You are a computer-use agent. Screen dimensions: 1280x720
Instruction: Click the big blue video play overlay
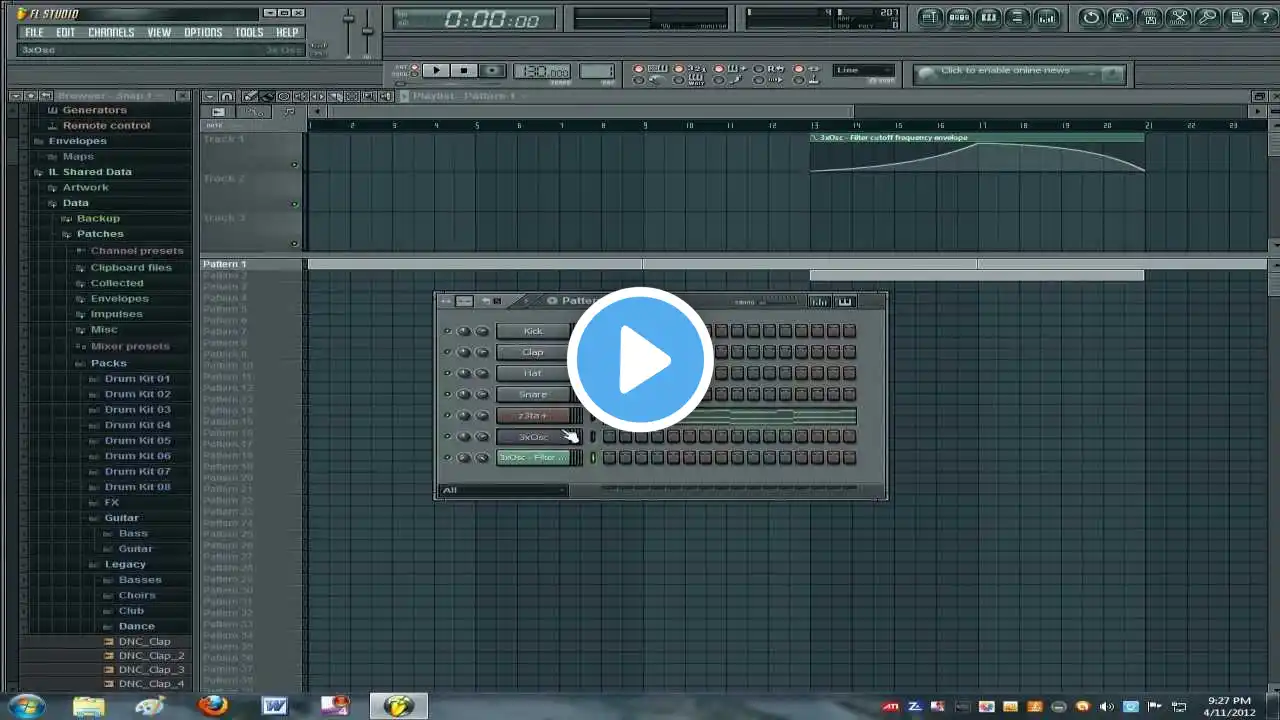coord(640,360)
